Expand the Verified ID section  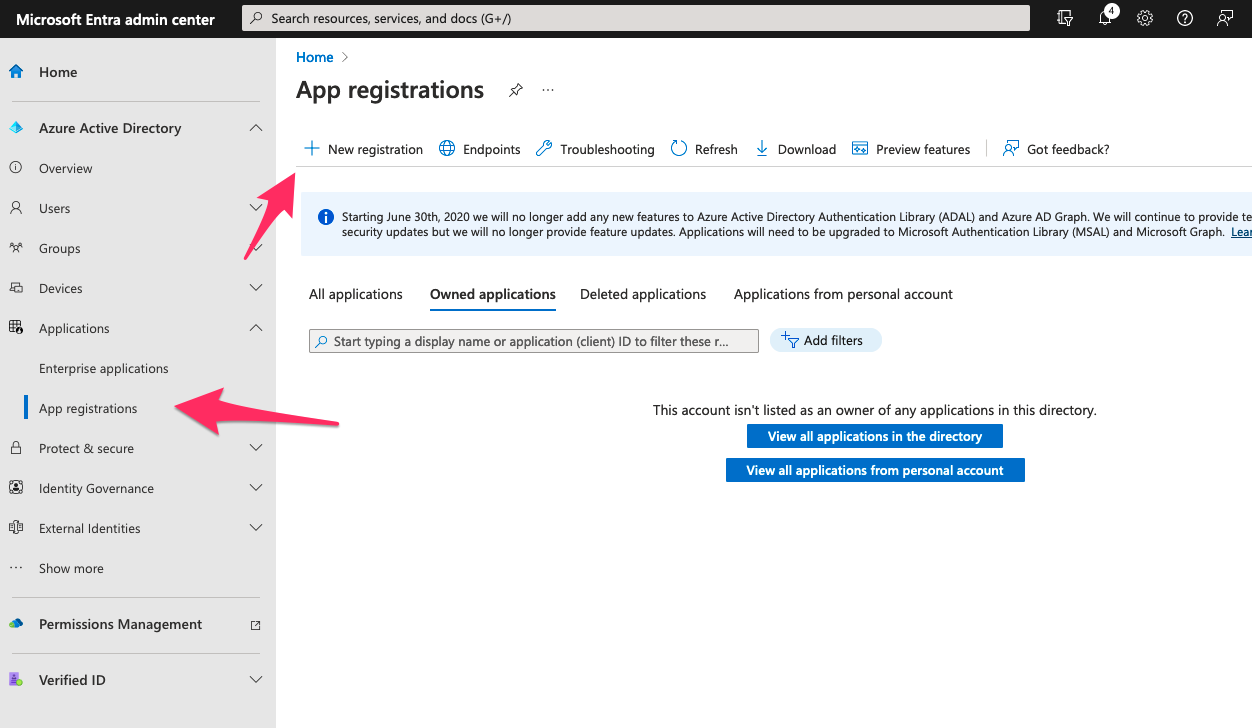click(256, 680)
